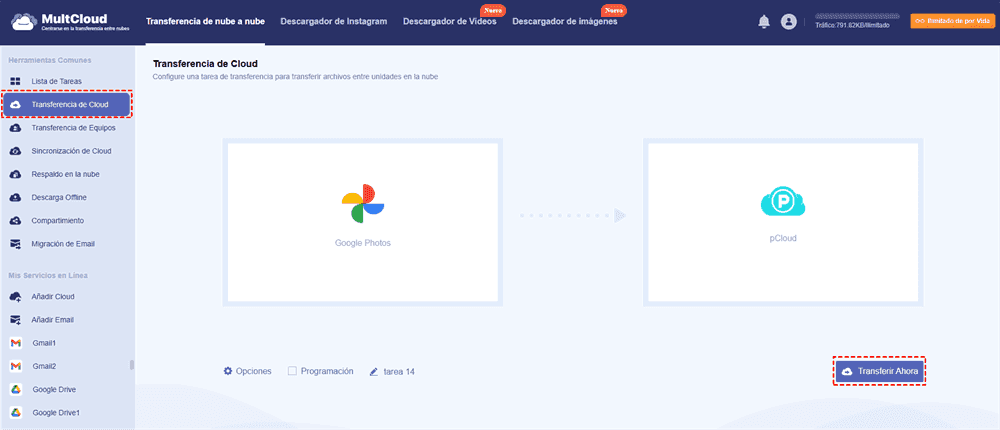Switch to Descargador de Videos tab
1000x430 pixels.
pyautogui.click(x=450, y=22)
